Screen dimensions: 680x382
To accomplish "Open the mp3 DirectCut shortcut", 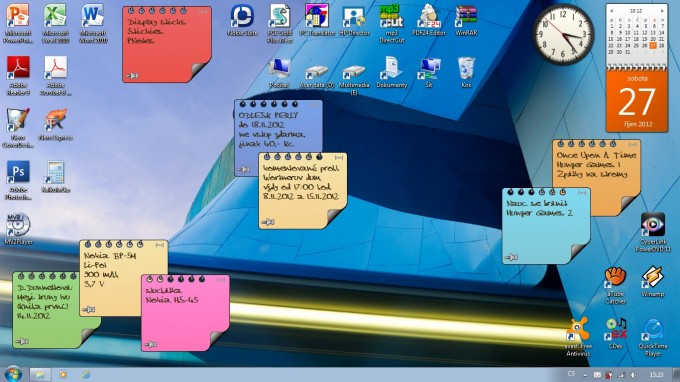I will (x=391, y=23).
